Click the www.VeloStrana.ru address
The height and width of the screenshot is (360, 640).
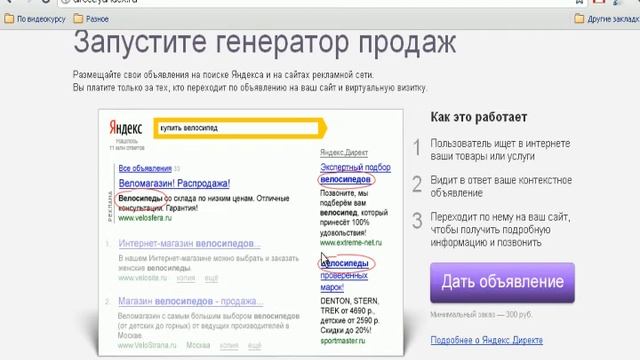[147, 345]
